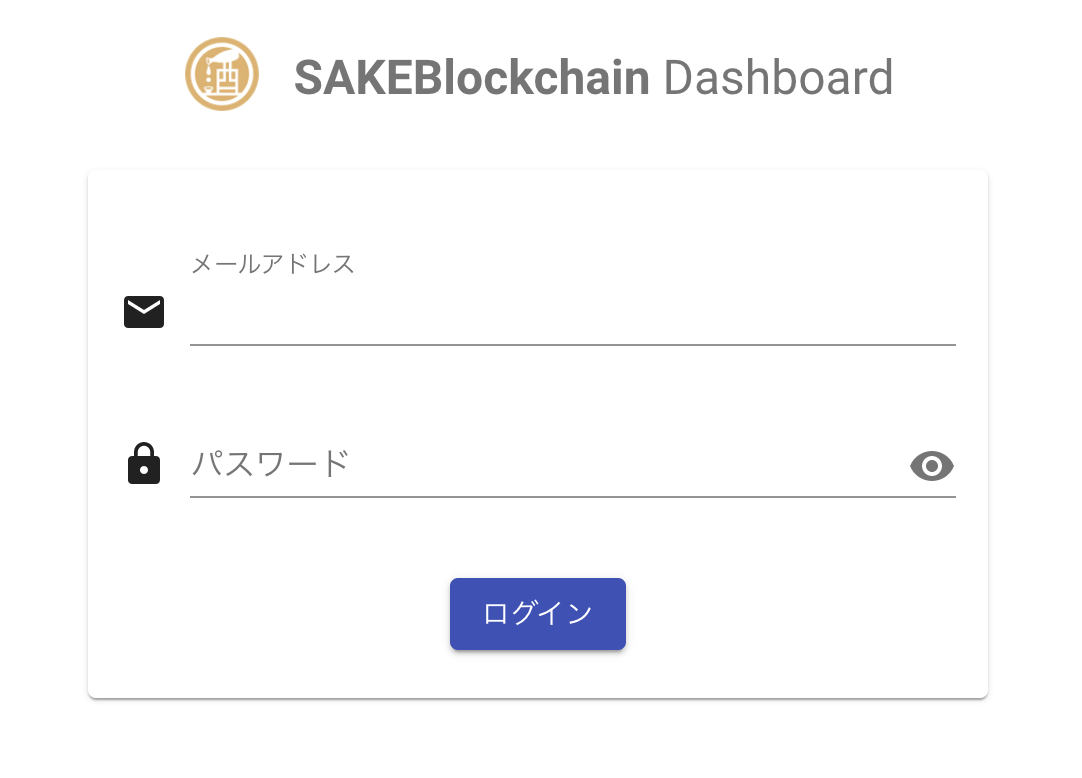Click the Dashboard word in the header
Screen dimensions: 1082x778
pos(778,78)
